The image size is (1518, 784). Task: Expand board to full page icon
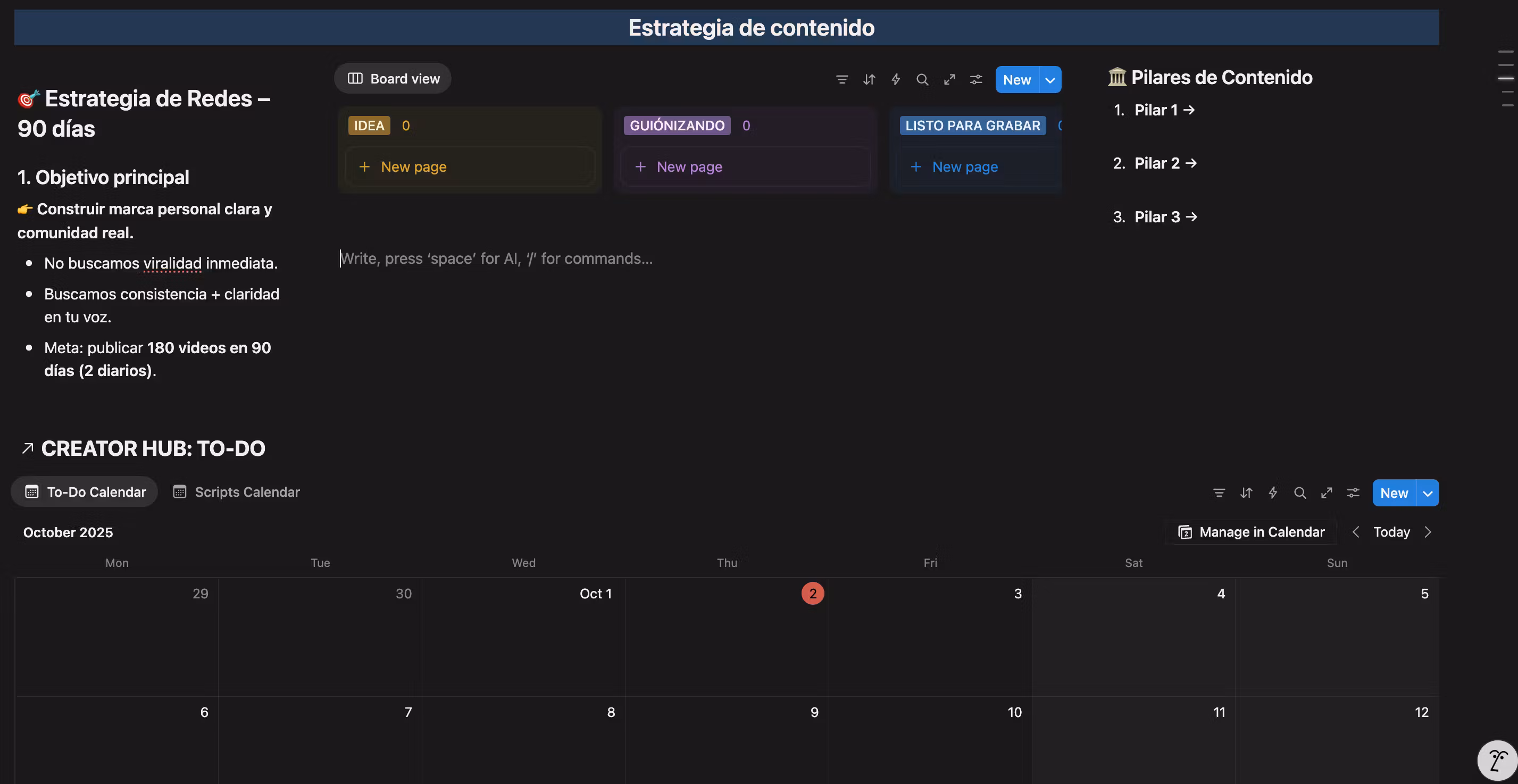pos(949,80)
